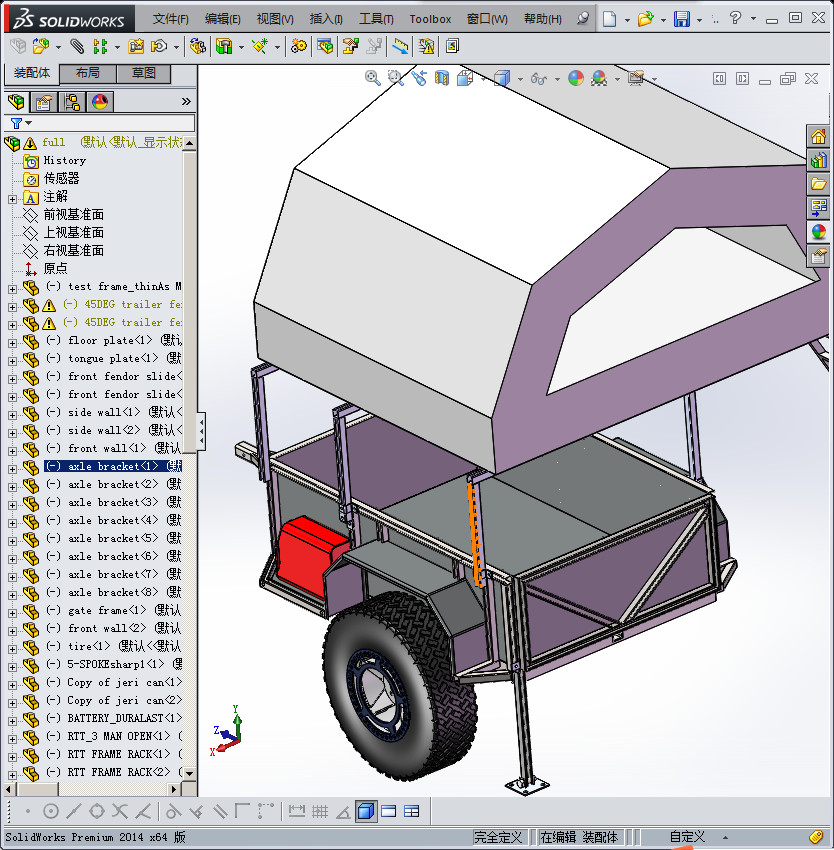The image size is (834, 850).
Task: Click the Save toolbar icon
Action: point(682,19)
